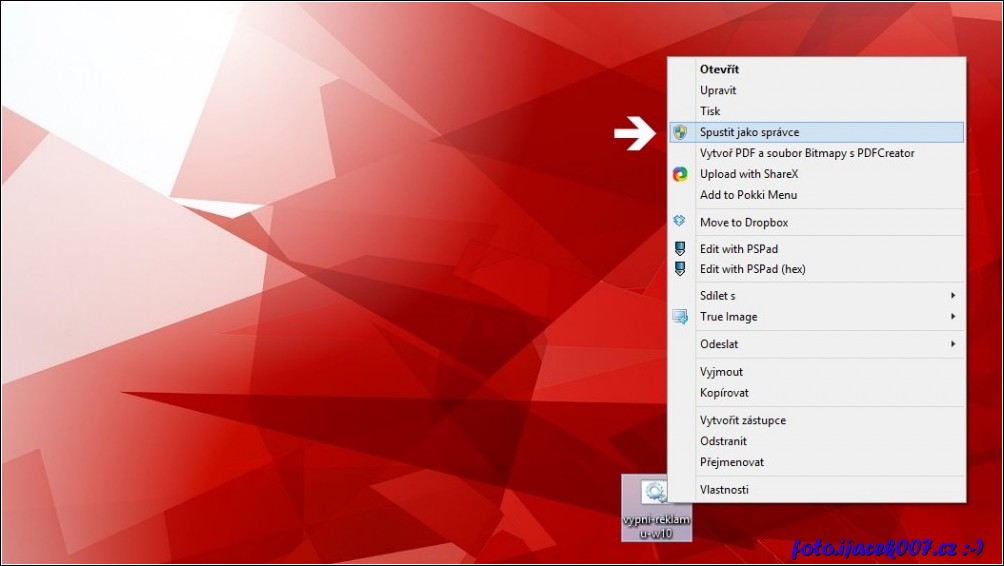Select Add to Pokki Menu
The image size is (1004, 566).
coord(748,195)
